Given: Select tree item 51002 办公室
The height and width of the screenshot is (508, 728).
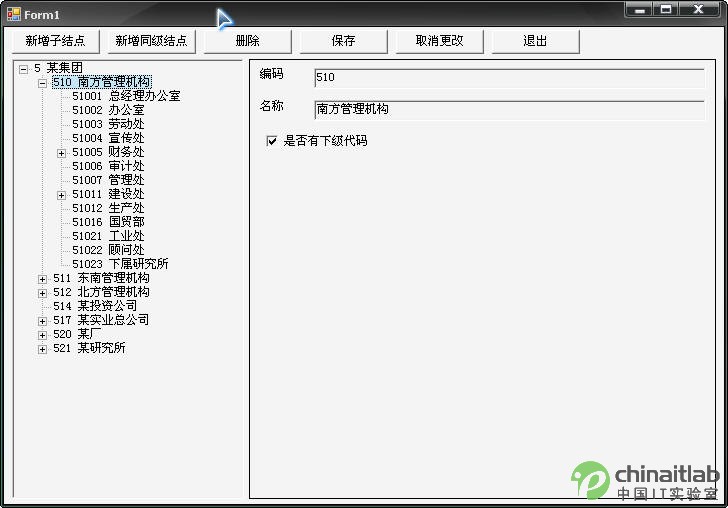Looking at the screenshot, I should [x=108, y=110].
